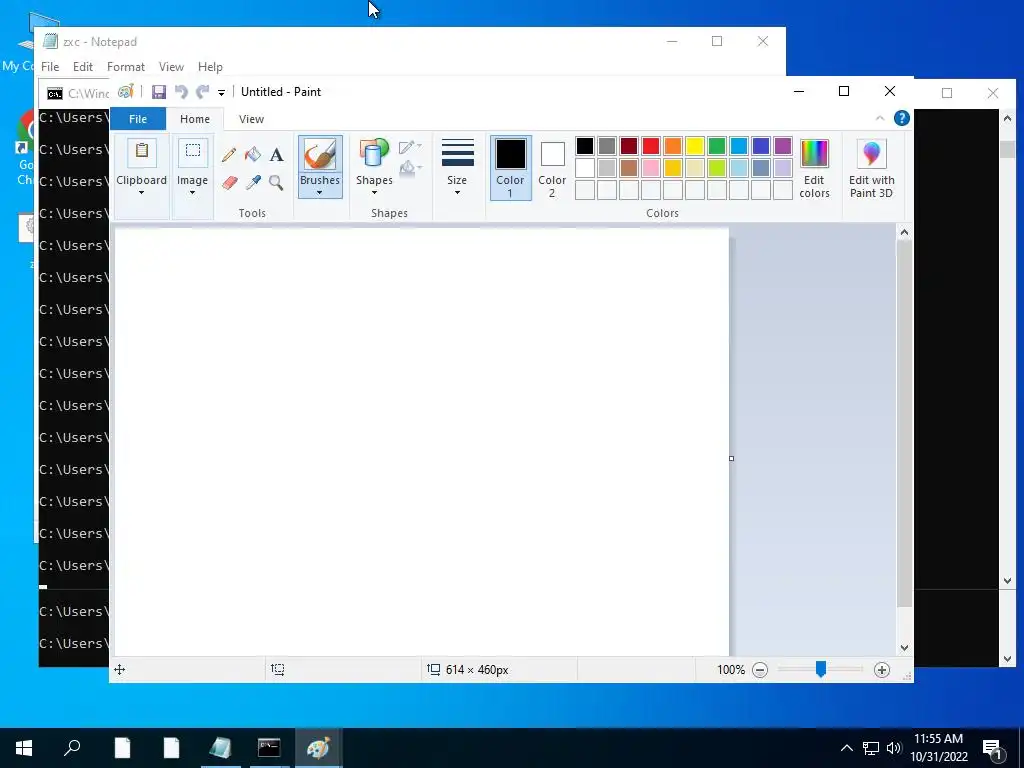The image size is (1024, 768).
Task: Click the taskbar Search magnifier icon
Action: tap(72, 748)
